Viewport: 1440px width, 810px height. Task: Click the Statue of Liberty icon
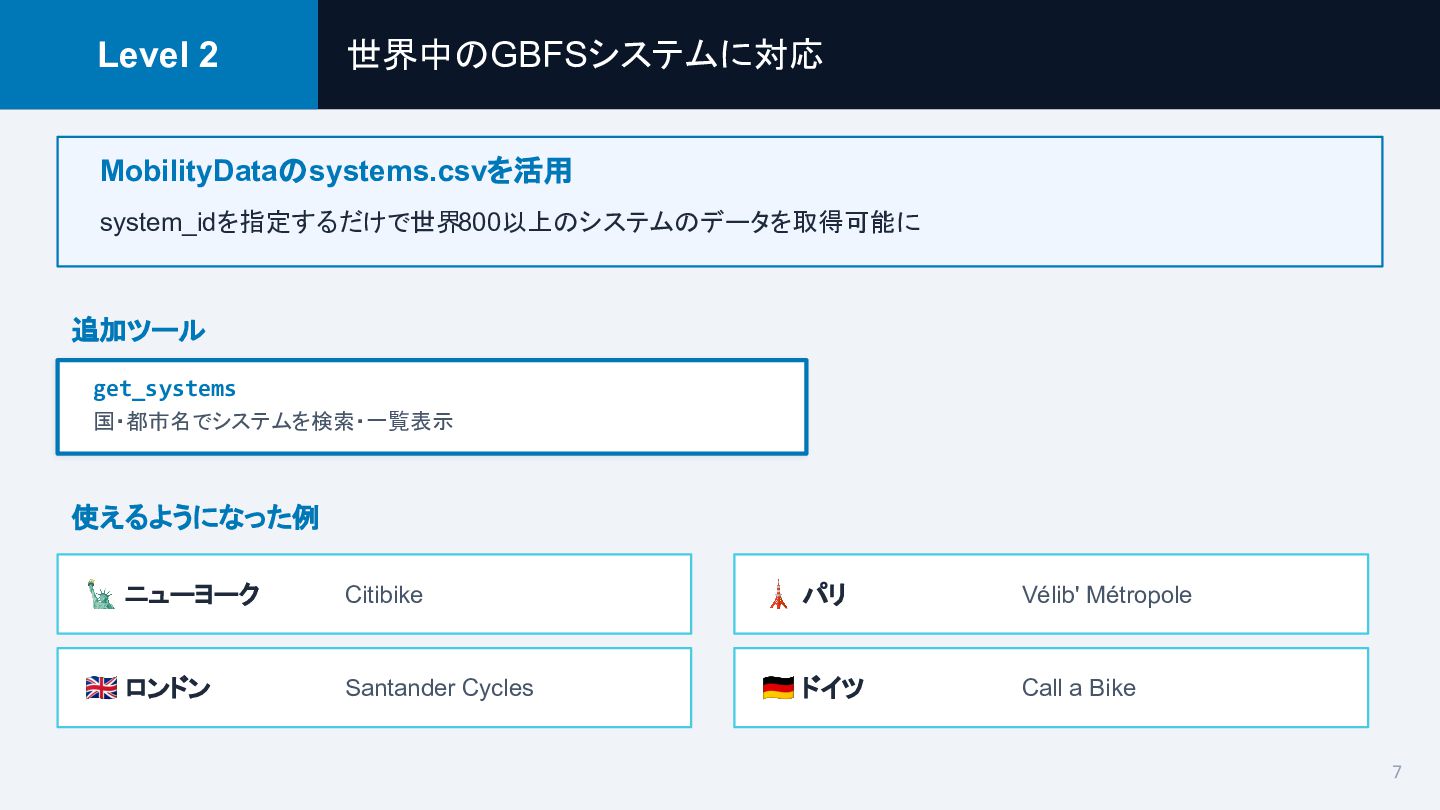[100, 594]
